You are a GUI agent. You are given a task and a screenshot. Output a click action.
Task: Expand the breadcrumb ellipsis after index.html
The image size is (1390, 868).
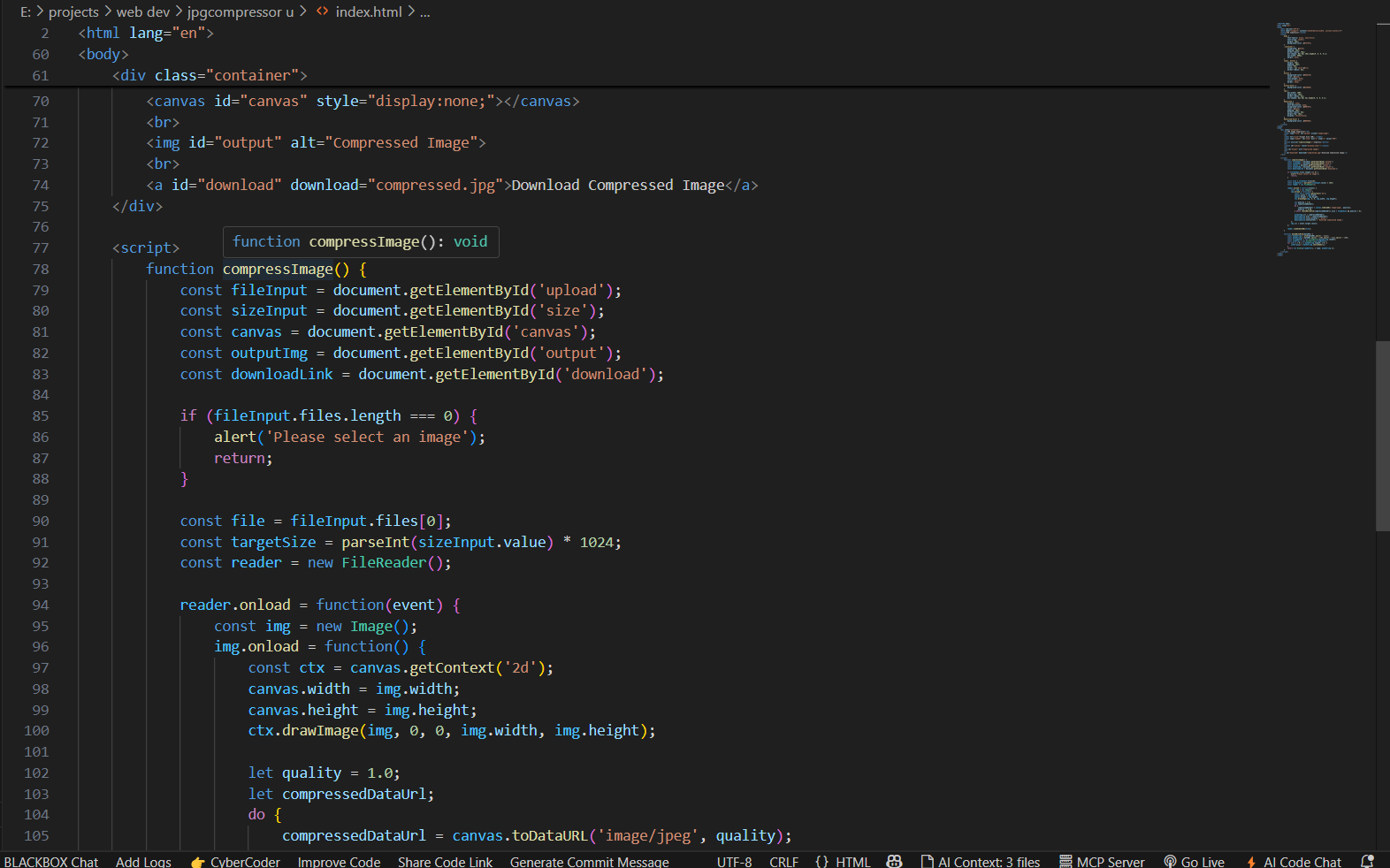(x=424, y=11)
